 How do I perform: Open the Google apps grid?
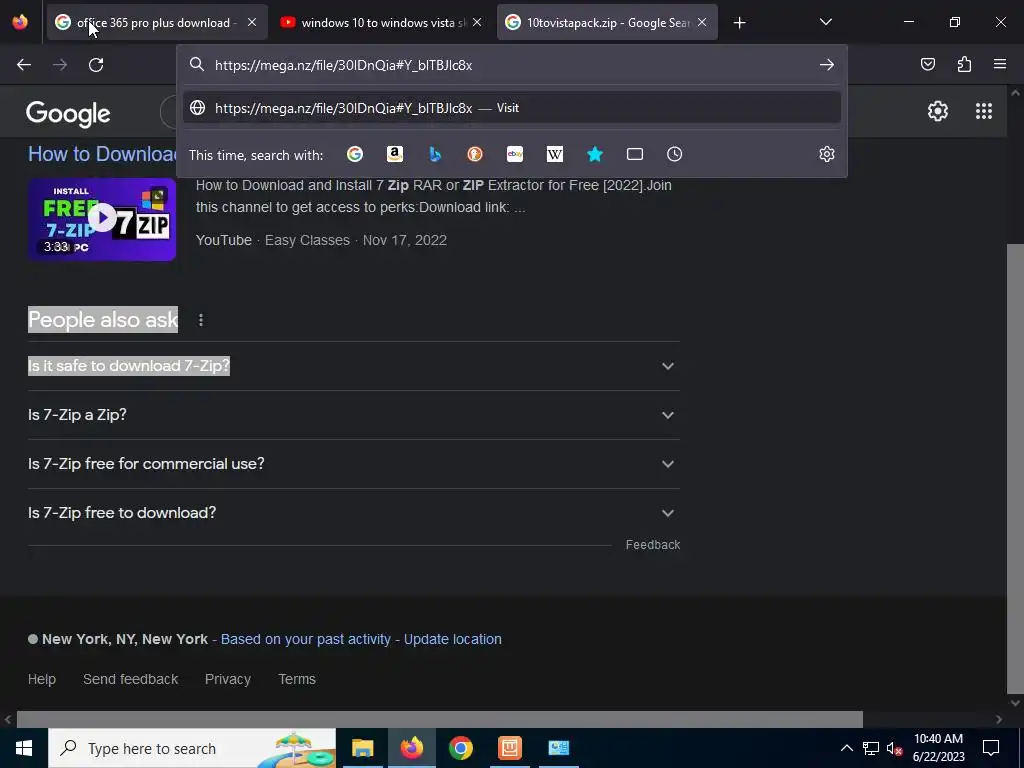[x=984, y=111]
